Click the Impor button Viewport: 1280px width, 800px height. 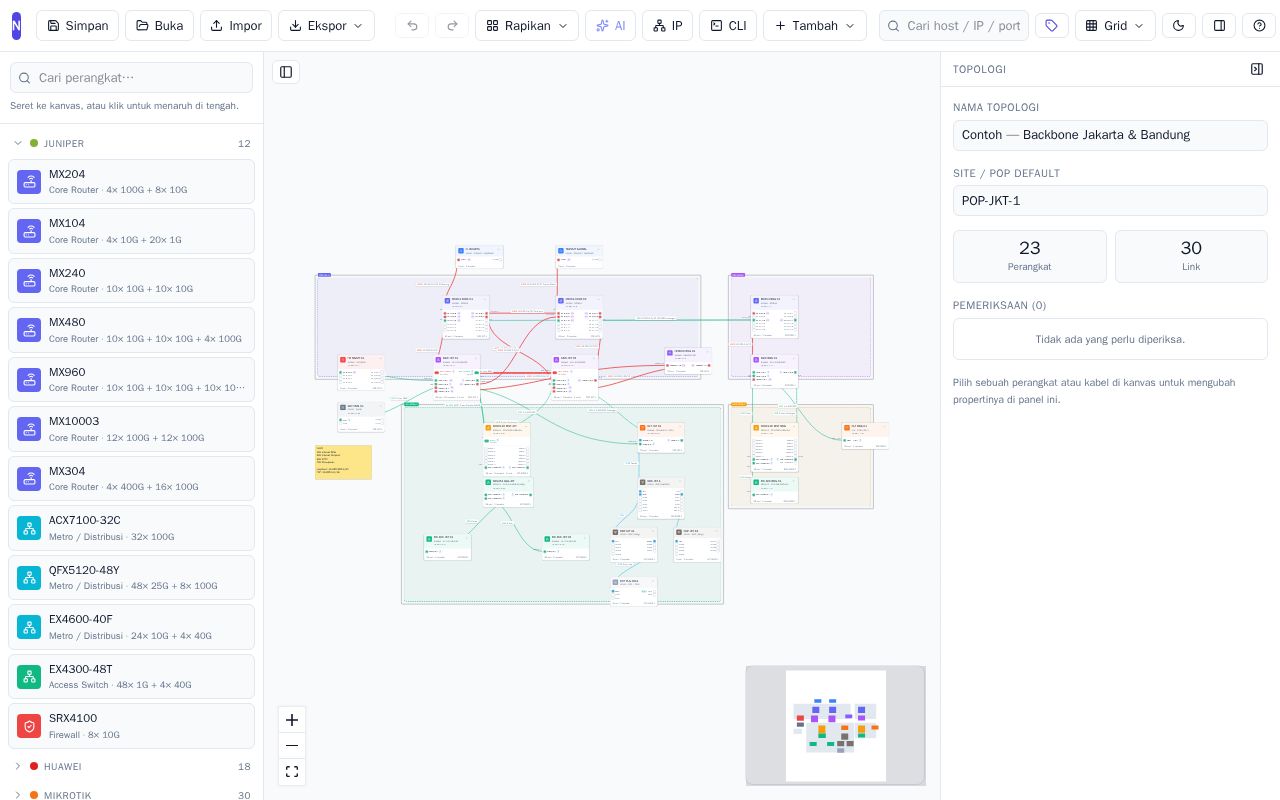coord(236,26)
